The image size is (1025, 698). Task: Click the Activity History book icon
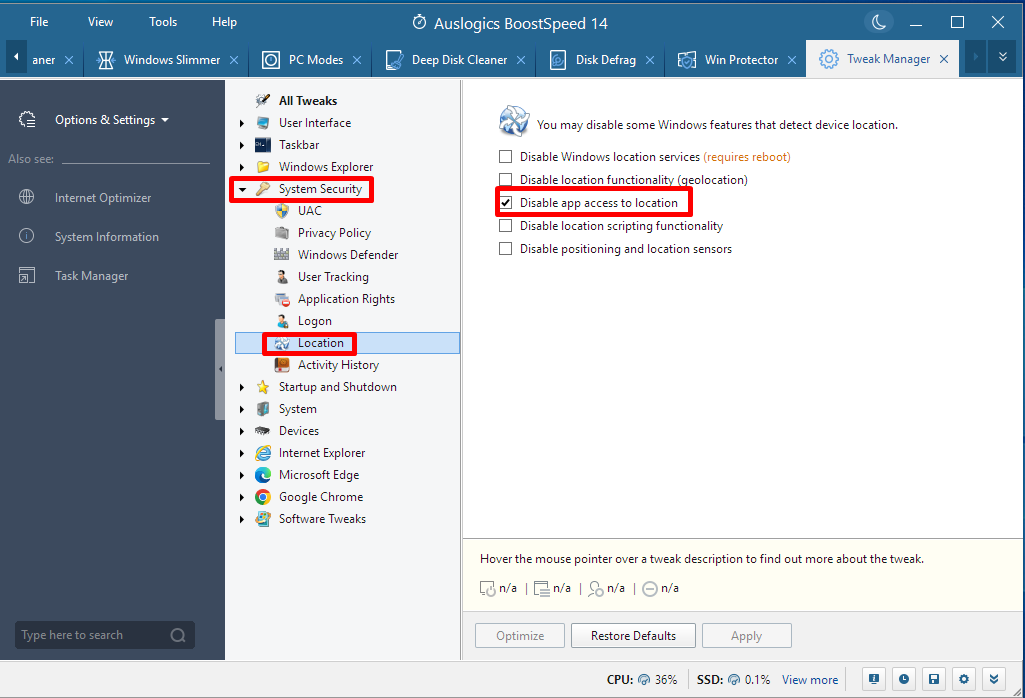coord(282,365)
